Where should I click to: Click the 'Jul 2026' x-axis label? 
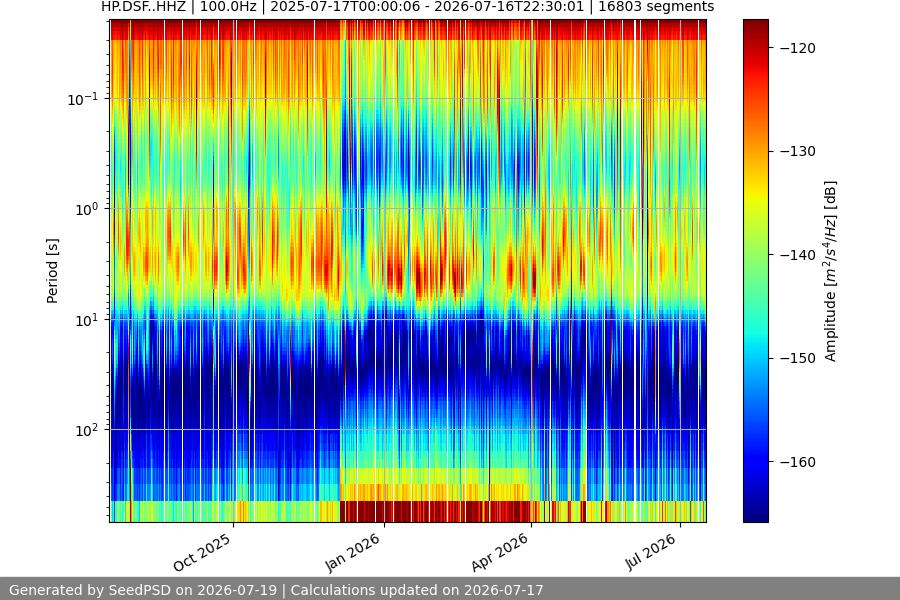tap(651, 552)
